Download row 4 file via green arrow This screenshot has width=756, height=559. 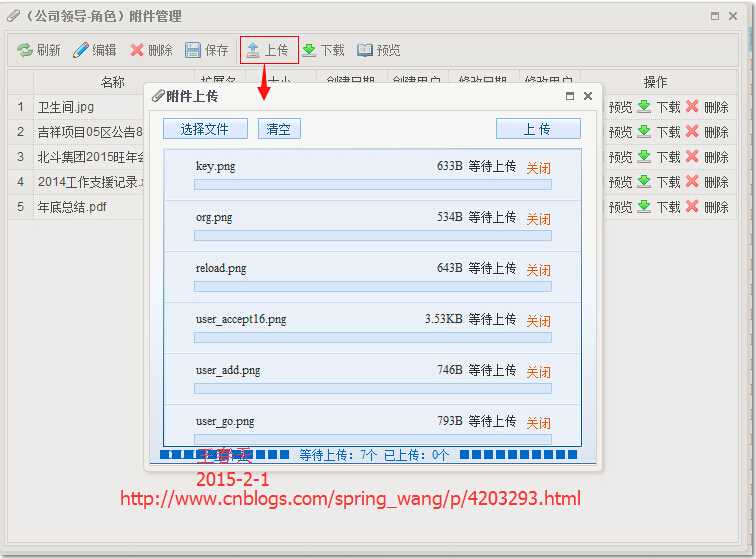pos(644,182)
